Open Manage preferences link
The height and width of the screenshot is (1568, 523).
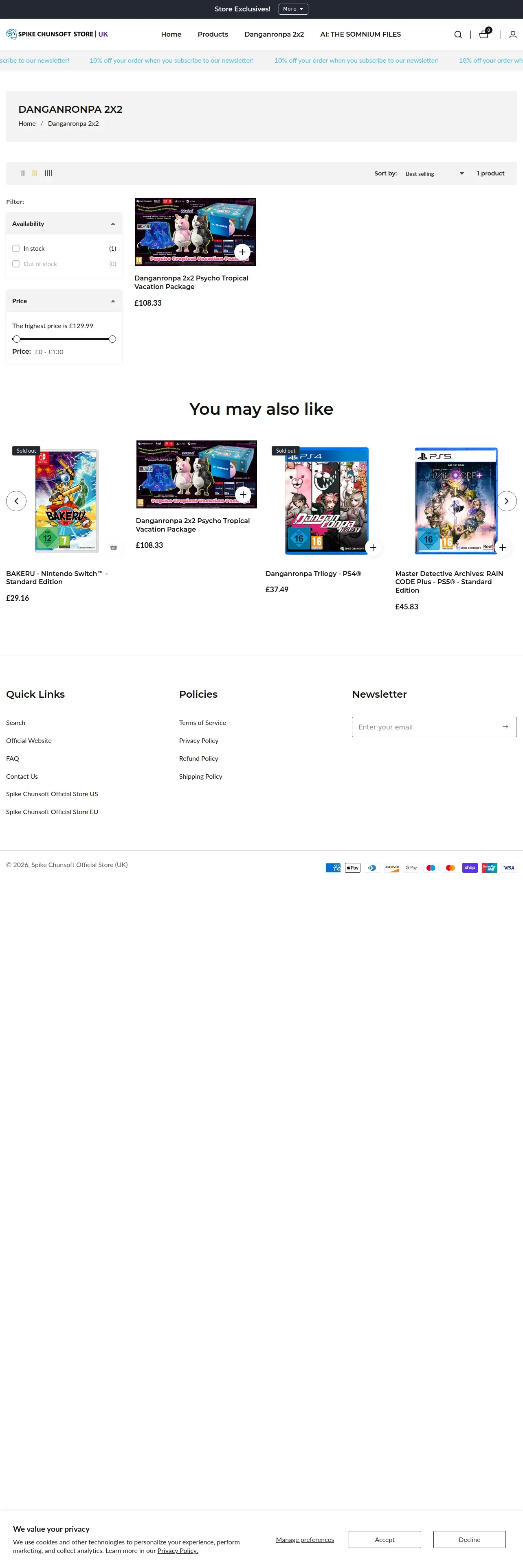point(305,1540)
